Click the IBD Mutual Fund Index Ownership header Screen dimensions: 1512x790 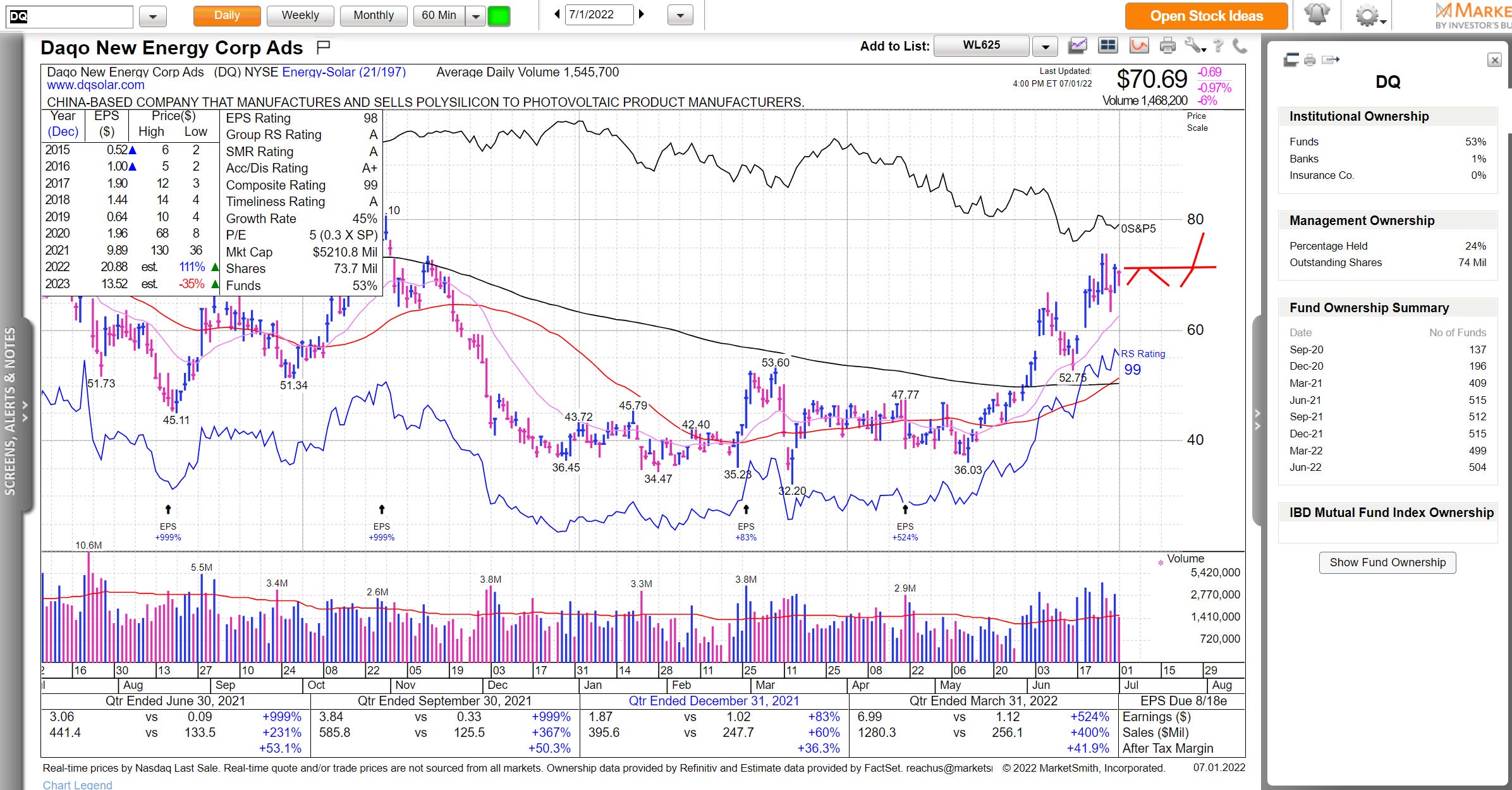tap(1391, 513)
